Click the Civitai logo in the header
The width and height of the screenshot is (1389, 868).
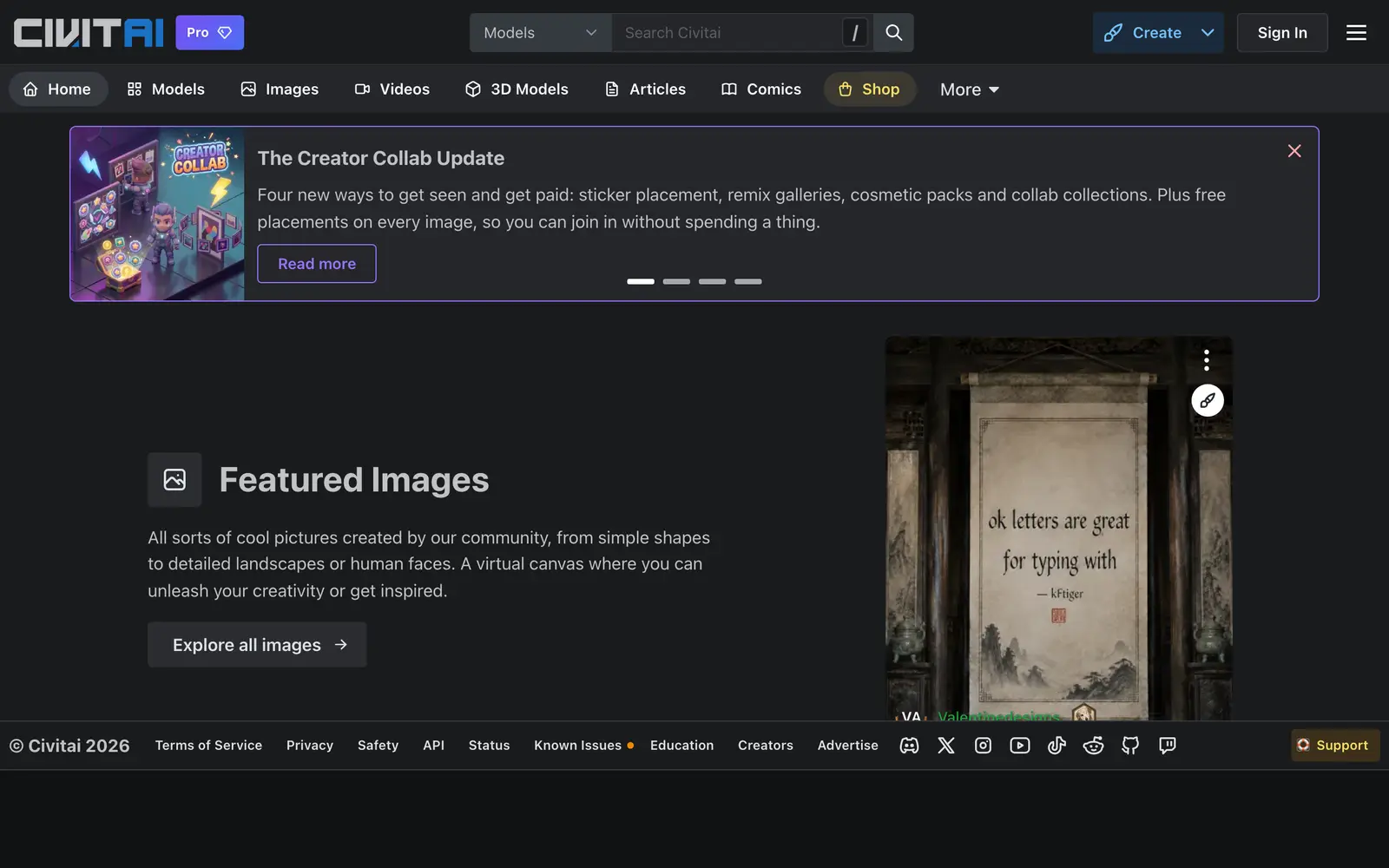pyautogui.click(x=89, y=33)
